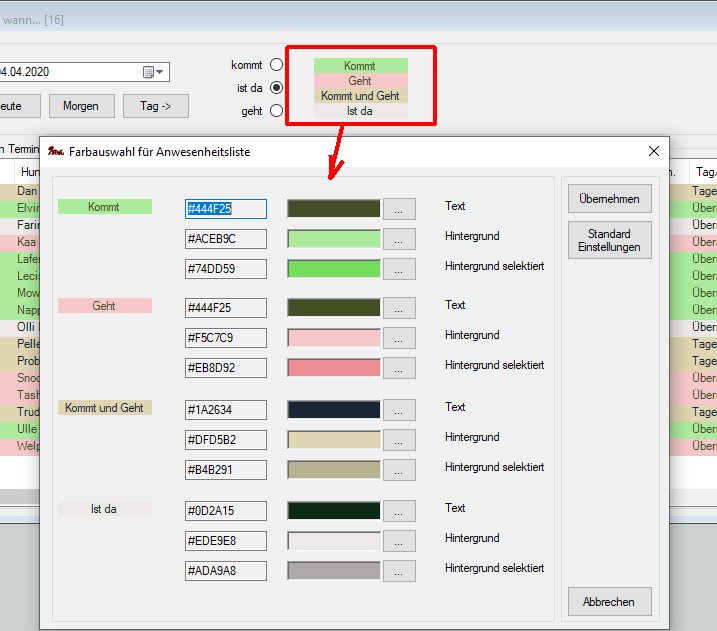Image resolution: width=717 pixels, height=631 pixels.
Task: Click browse button for Ist da Hintergrund
Action: click(400, 541)
